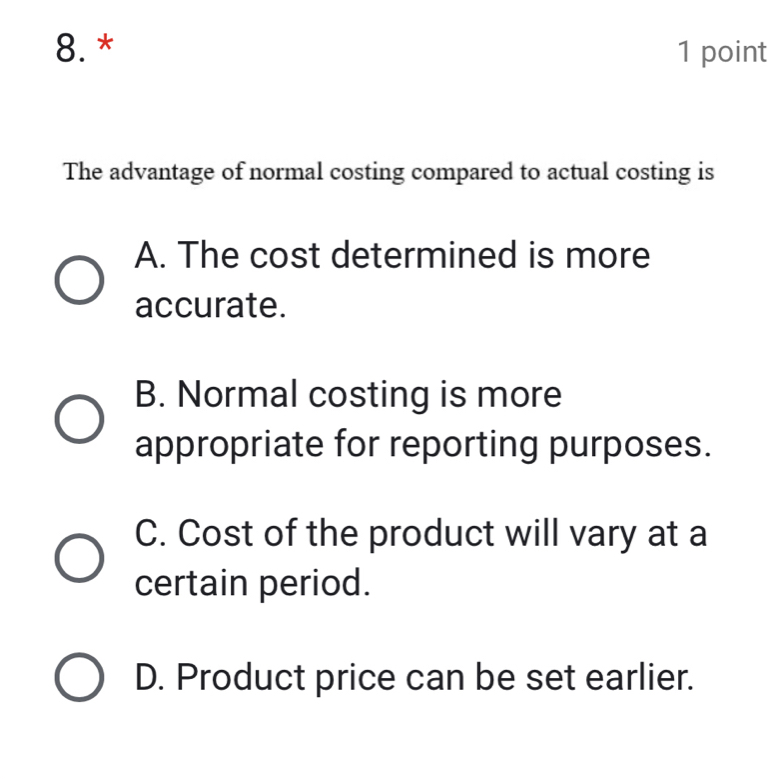Choose option B radio circle
Screen dimensions: 778x779
click(x=77, y=419)
